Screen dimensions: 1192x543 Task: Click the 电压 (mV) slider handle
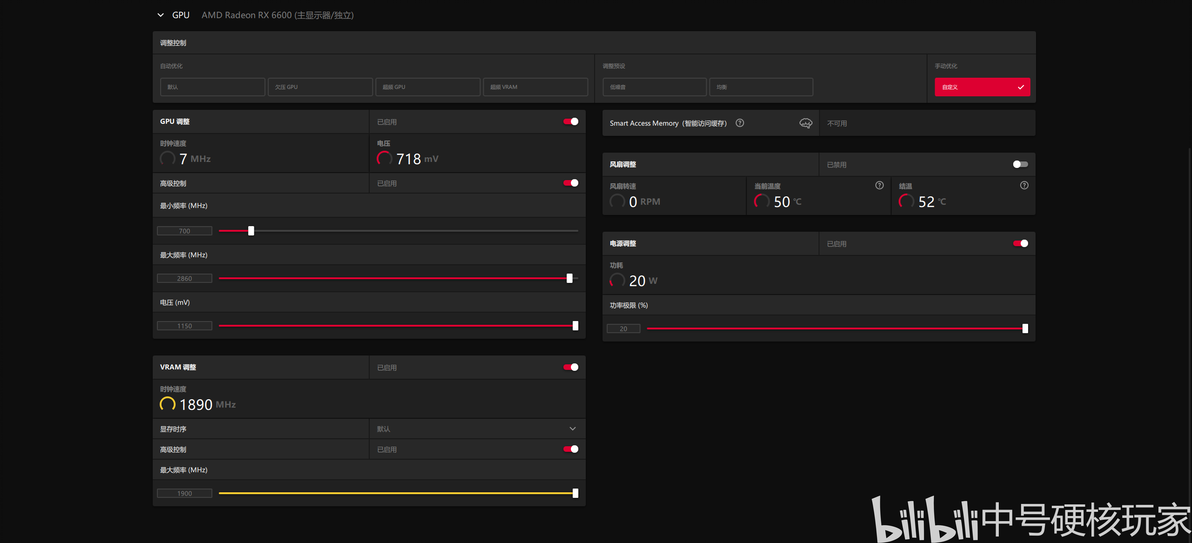tap(575, 325)
